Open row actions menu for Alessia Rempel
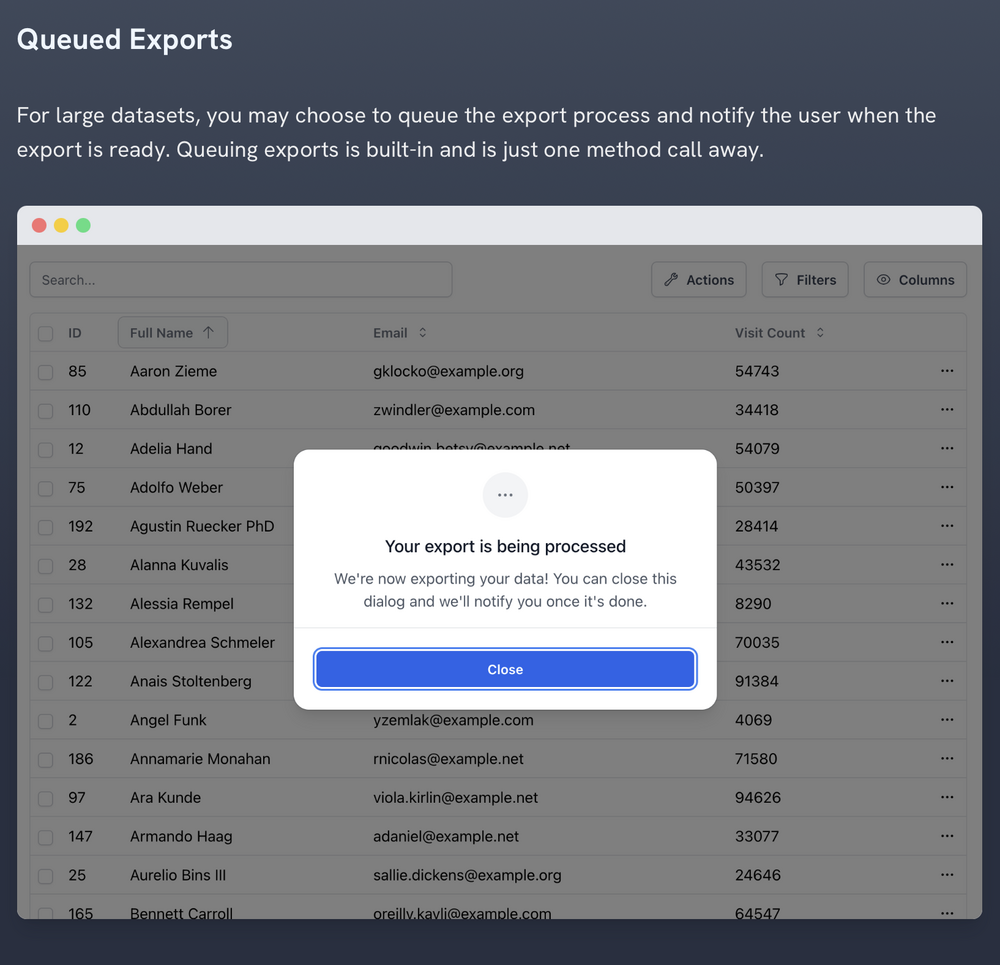 click(x=946, y=603)
